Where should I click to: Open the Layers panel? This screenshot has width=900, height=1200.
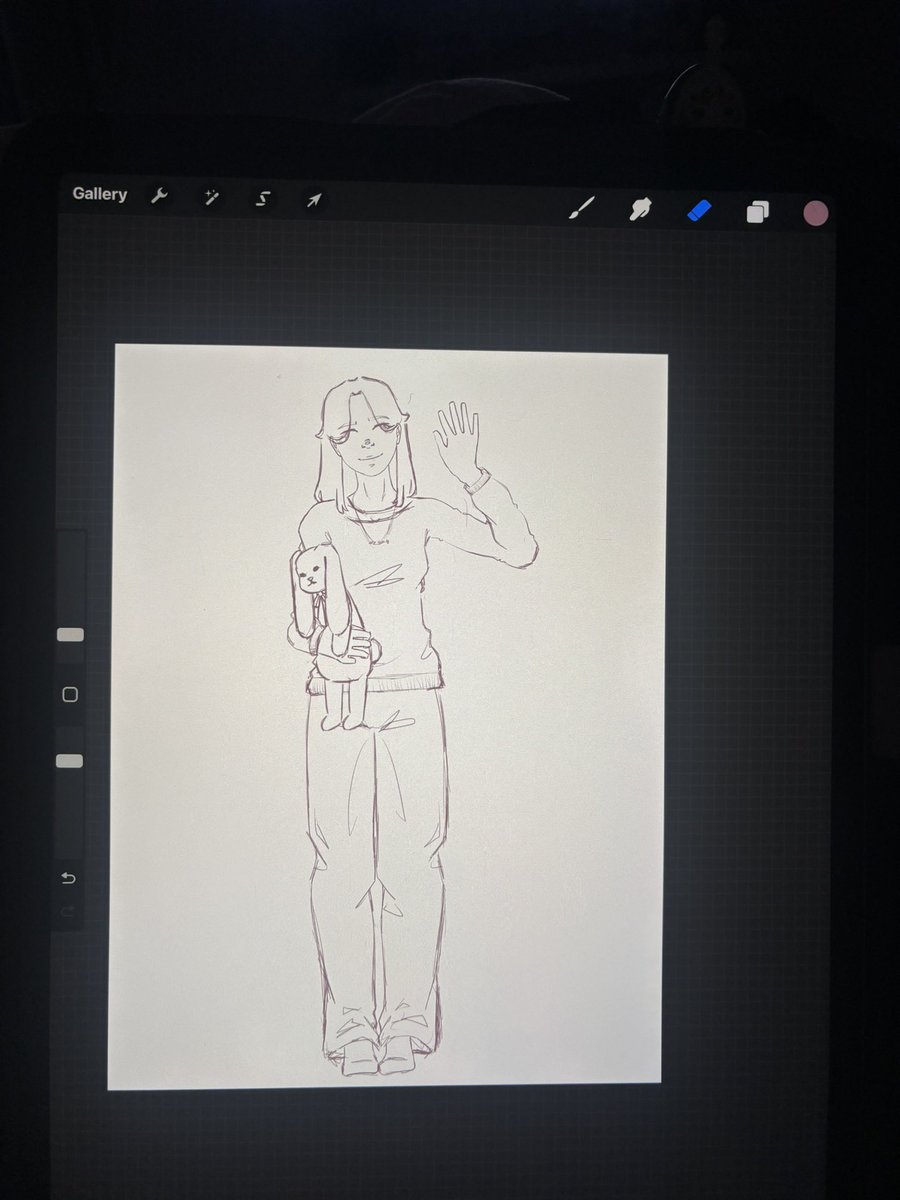(x=757, y=212)
